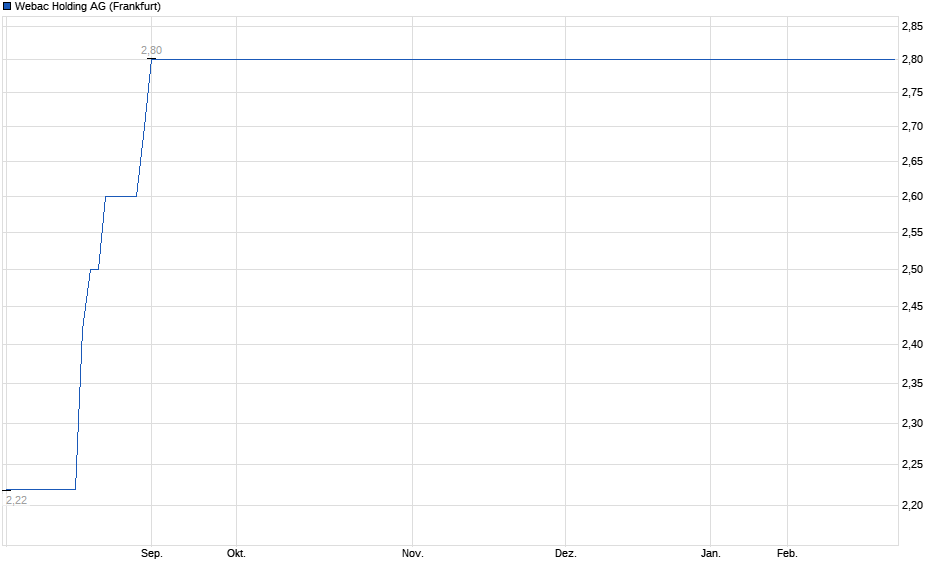Click the Nov. month label

click(413, 551)
